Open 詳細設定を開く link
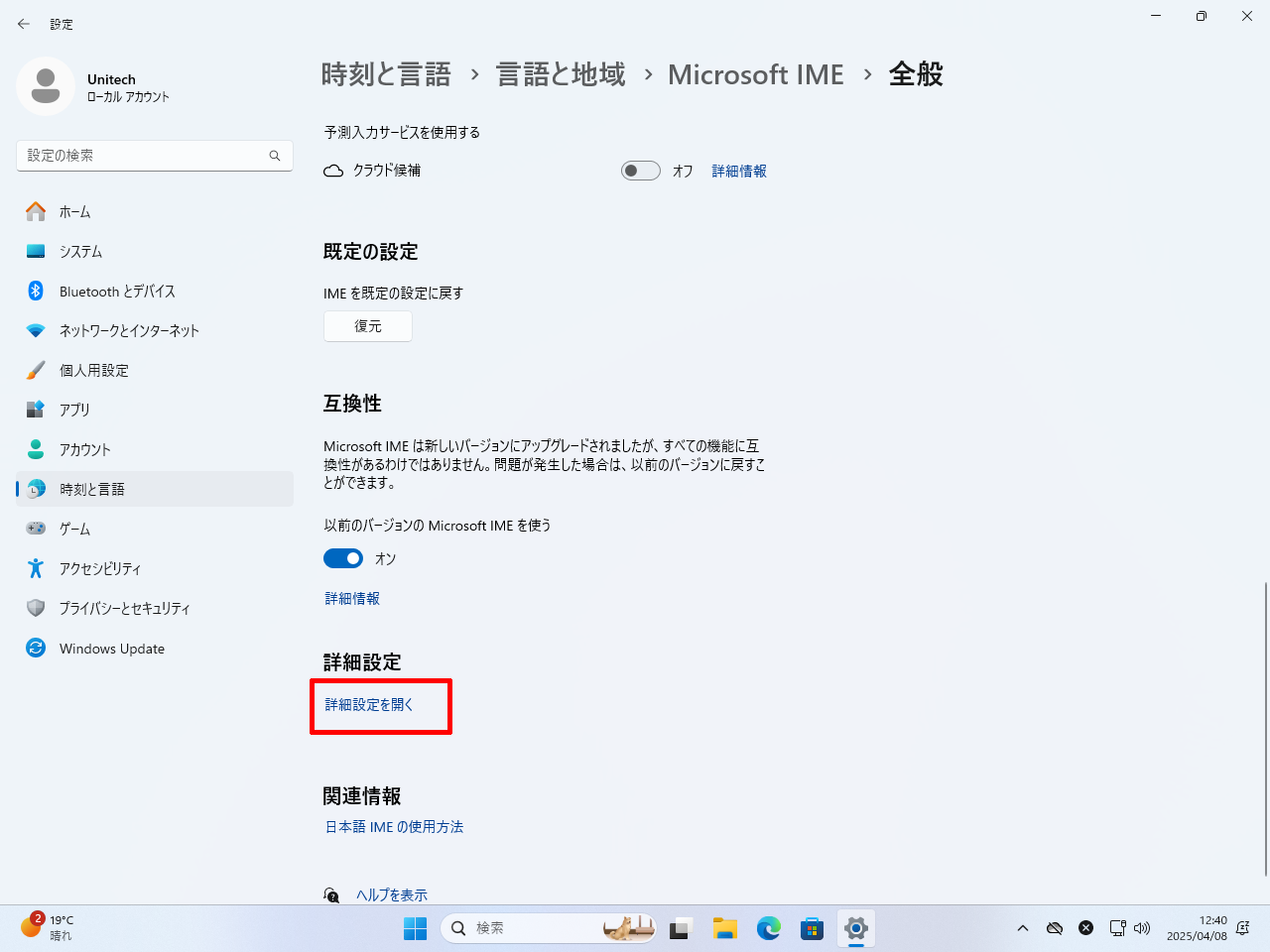 coord(369,704)
